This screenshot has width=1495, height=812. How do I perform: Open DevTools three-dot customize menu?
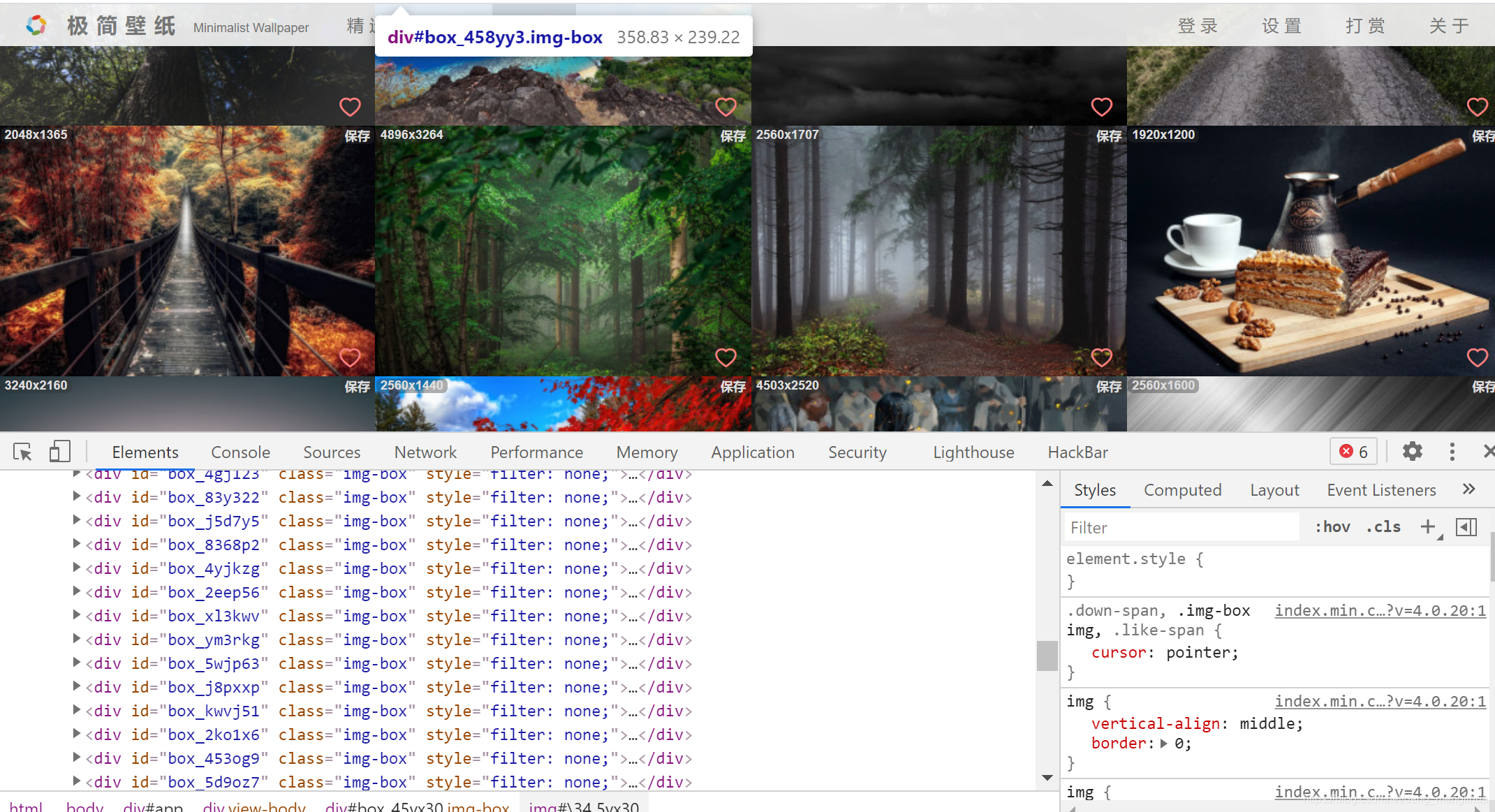(x=1452, y=452)
